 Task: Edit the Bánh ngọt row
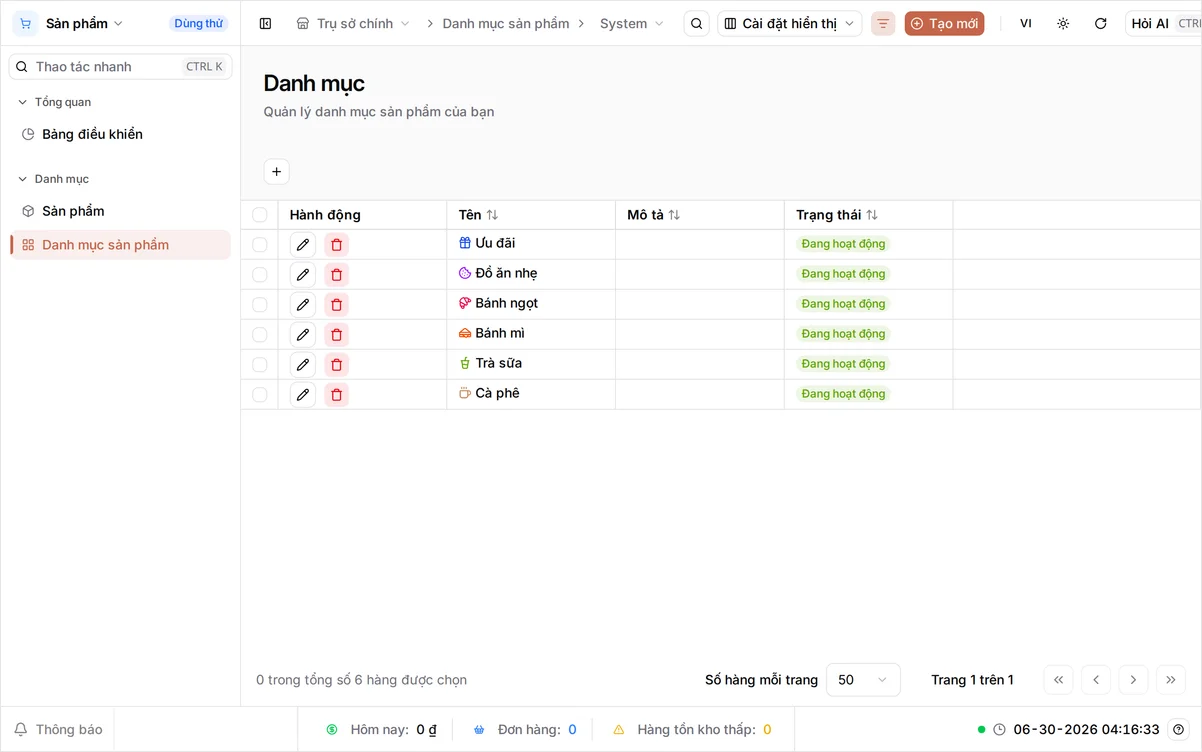point(303,305)
